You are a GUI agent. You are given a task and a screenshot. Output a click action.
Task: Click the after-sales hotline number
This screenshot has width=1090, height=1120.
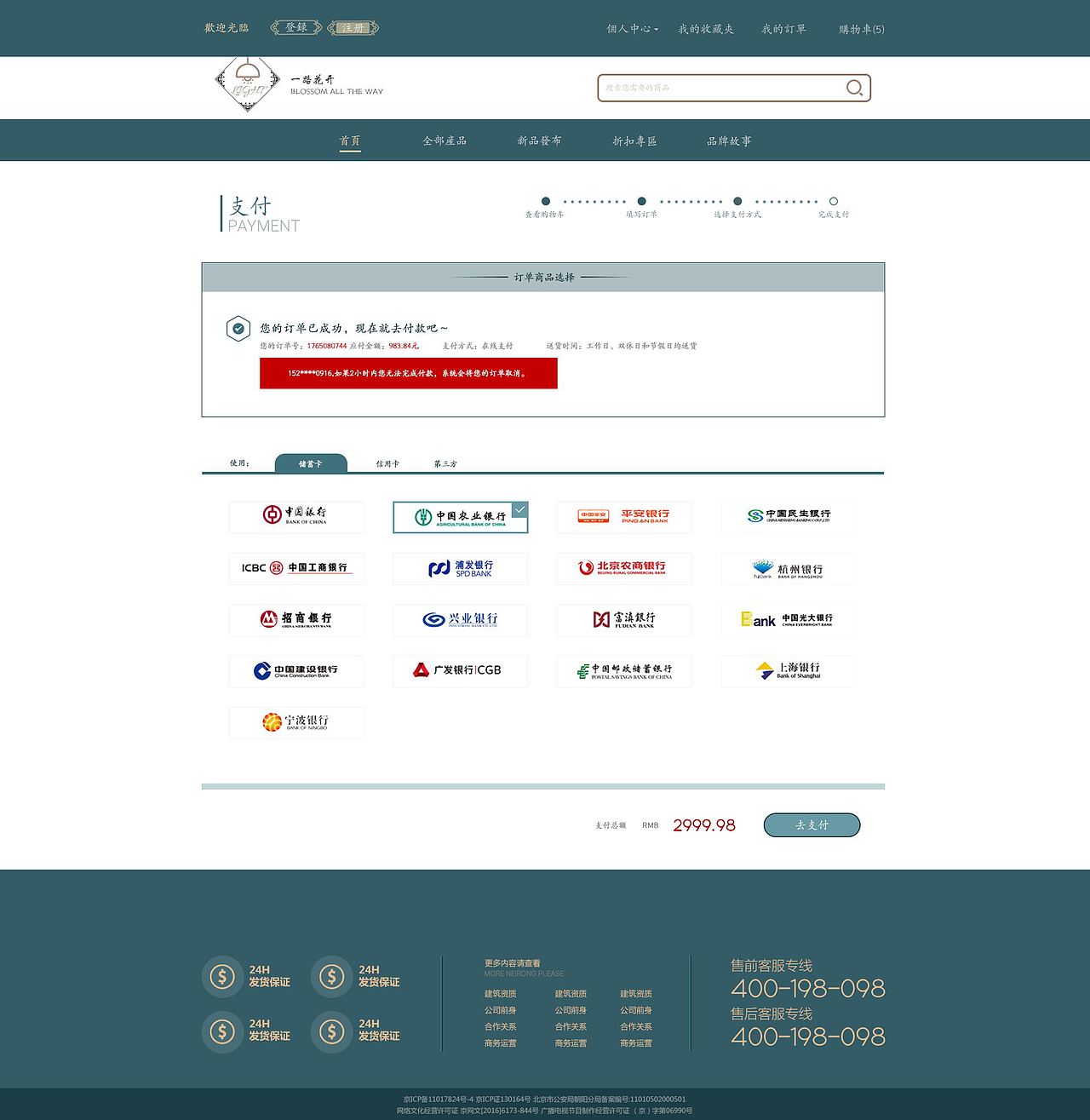(808, 1037)
